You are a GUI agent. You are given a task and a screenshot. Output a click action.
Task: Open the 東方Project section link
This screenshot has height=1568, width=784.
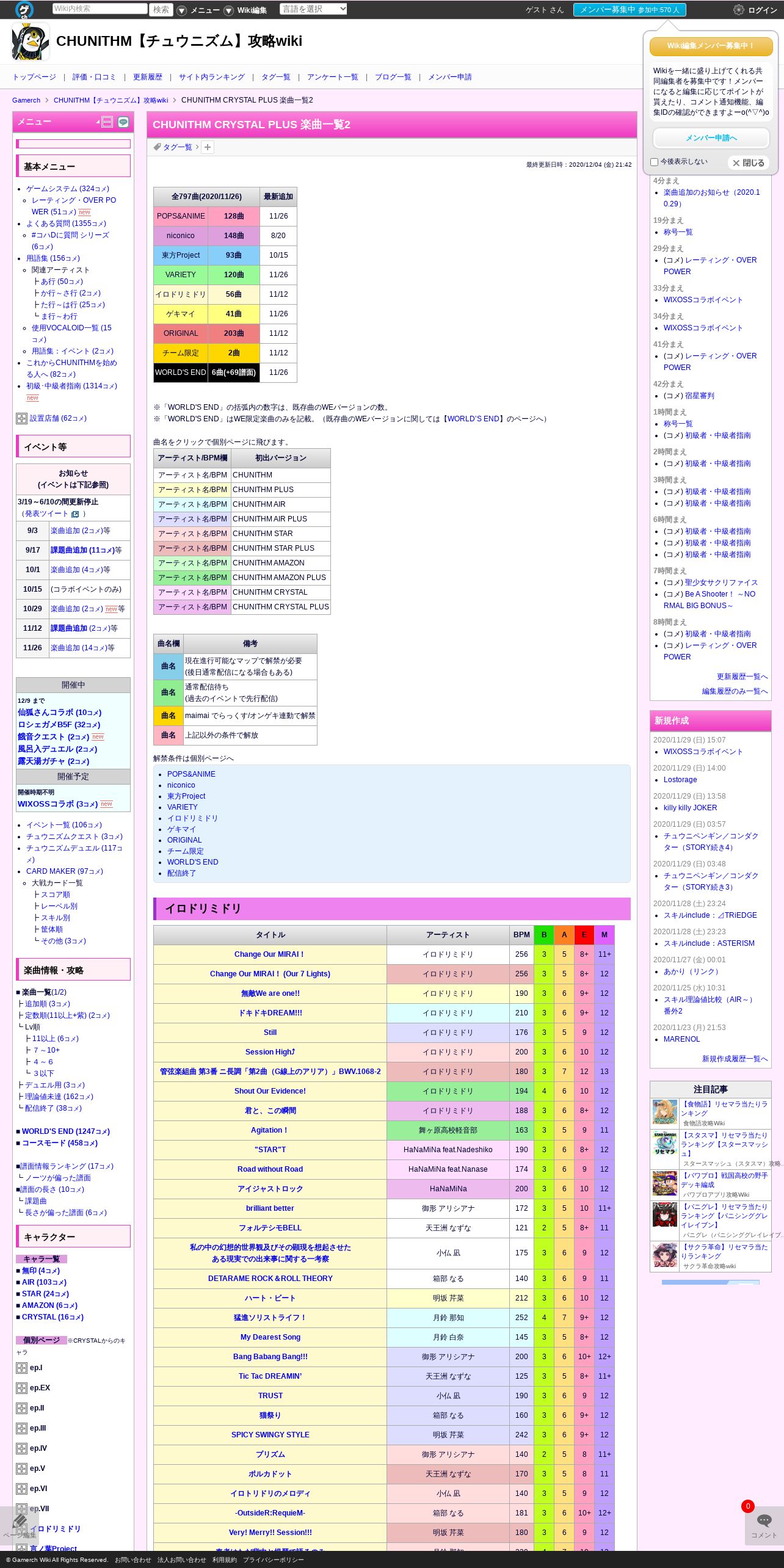(x=186, y=796)
